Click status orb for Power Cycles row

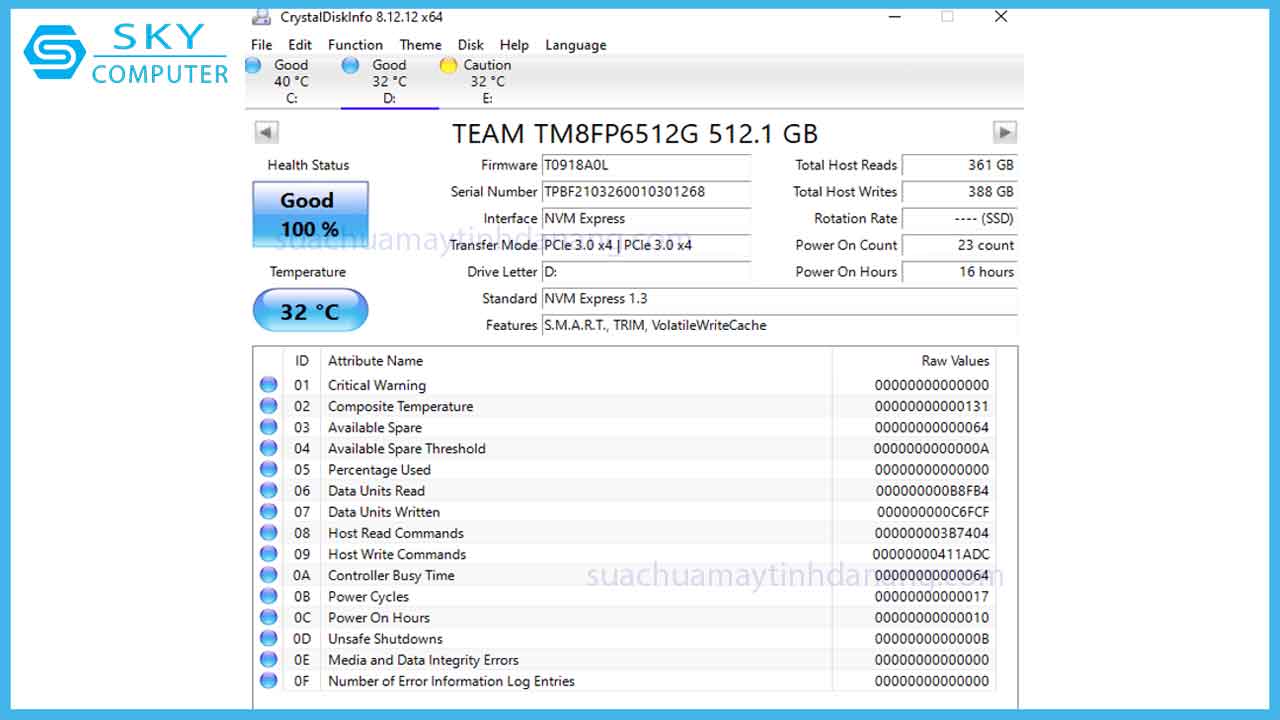pyautogui.click(x=269, y=596)
